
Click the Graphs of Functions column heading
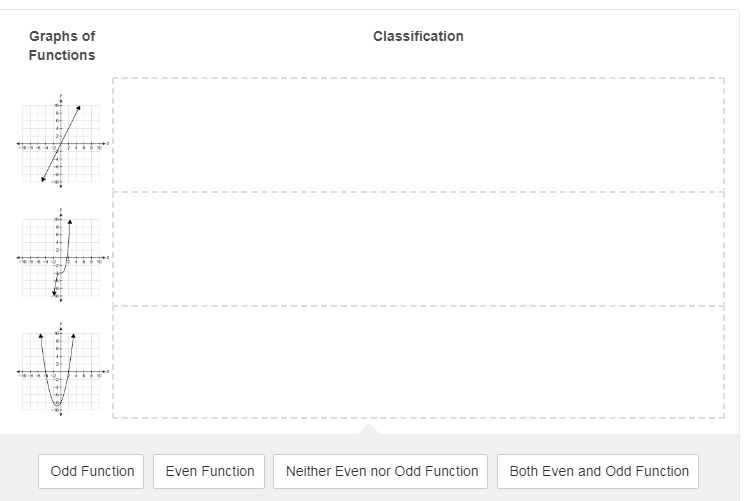[x=62, y=46]
